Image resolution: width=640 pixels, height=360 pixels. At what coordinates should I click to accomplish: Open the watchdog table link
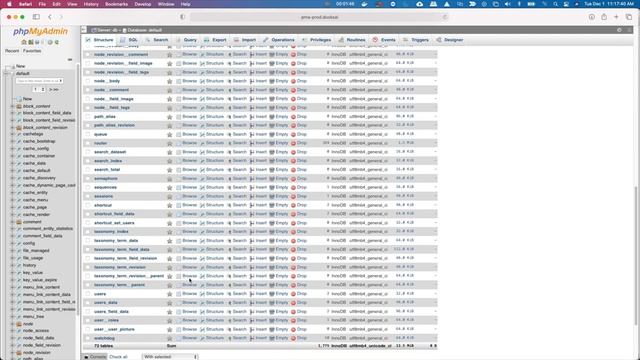click(x=104, y=338)
